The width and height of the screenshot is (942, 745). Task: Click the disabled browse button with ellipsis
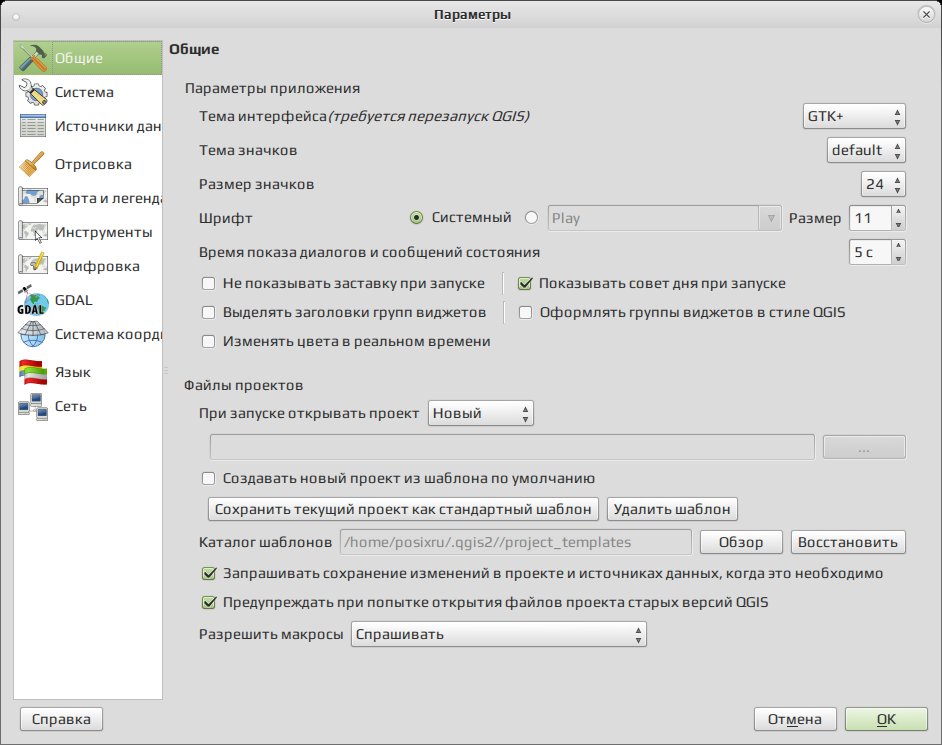(x=864, y=448)
